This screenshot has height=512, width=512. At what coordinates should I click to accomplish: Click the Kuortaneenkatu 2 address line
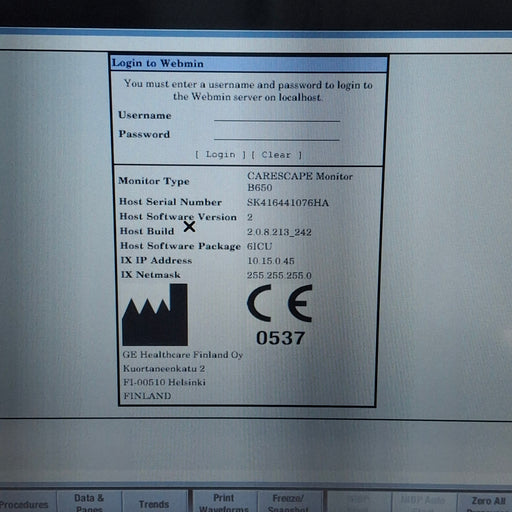coord(164,369)
